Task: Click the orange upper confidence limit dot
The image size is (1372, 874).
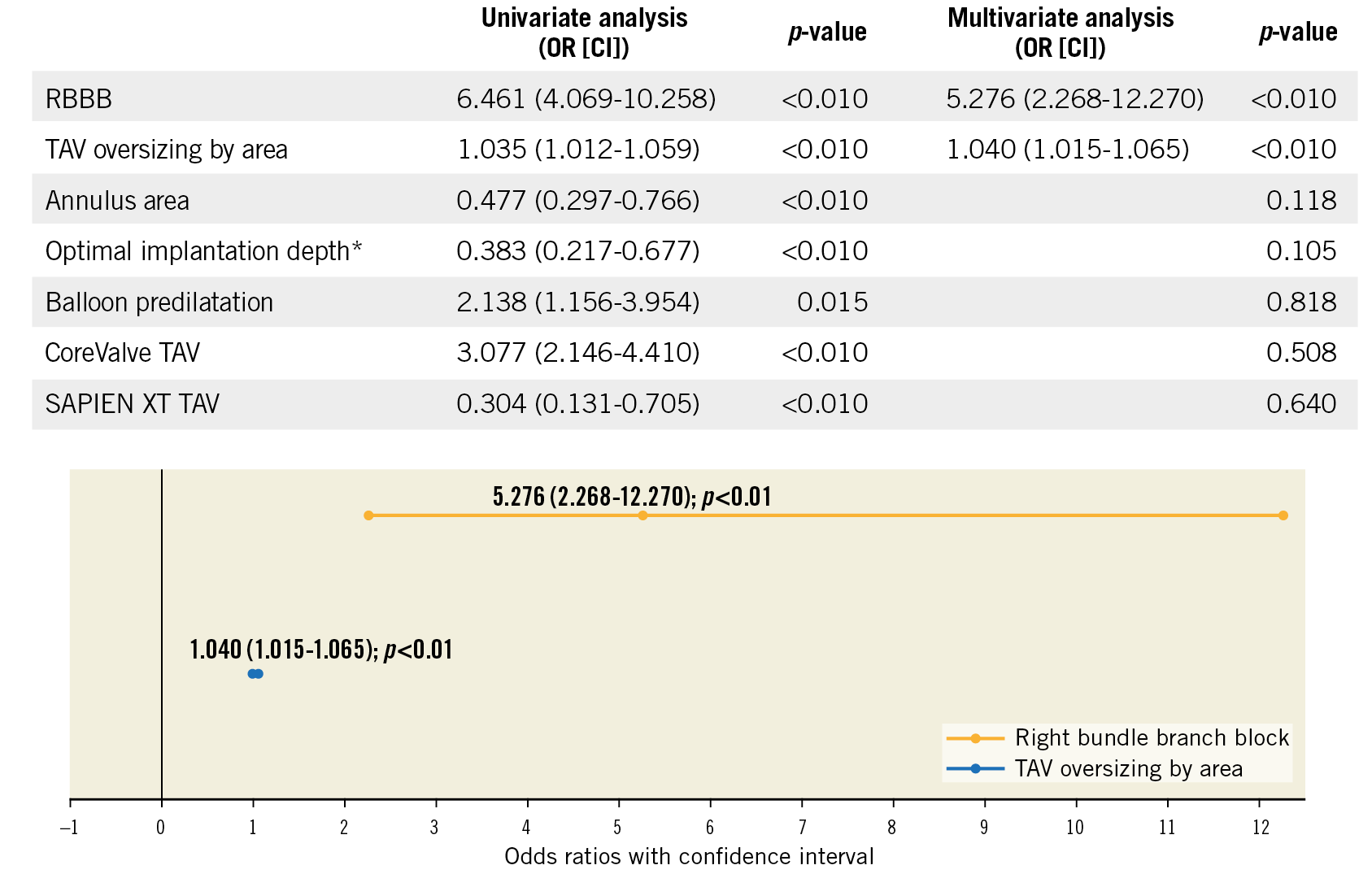Action: [1283, 515]
